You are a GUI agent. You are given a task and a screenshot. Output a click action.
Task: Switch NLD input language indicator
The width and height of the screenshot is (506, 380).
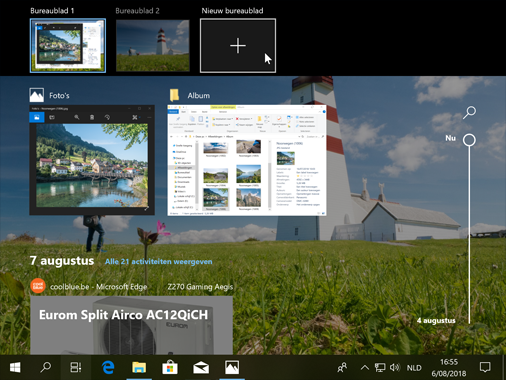tap(414, 368)
